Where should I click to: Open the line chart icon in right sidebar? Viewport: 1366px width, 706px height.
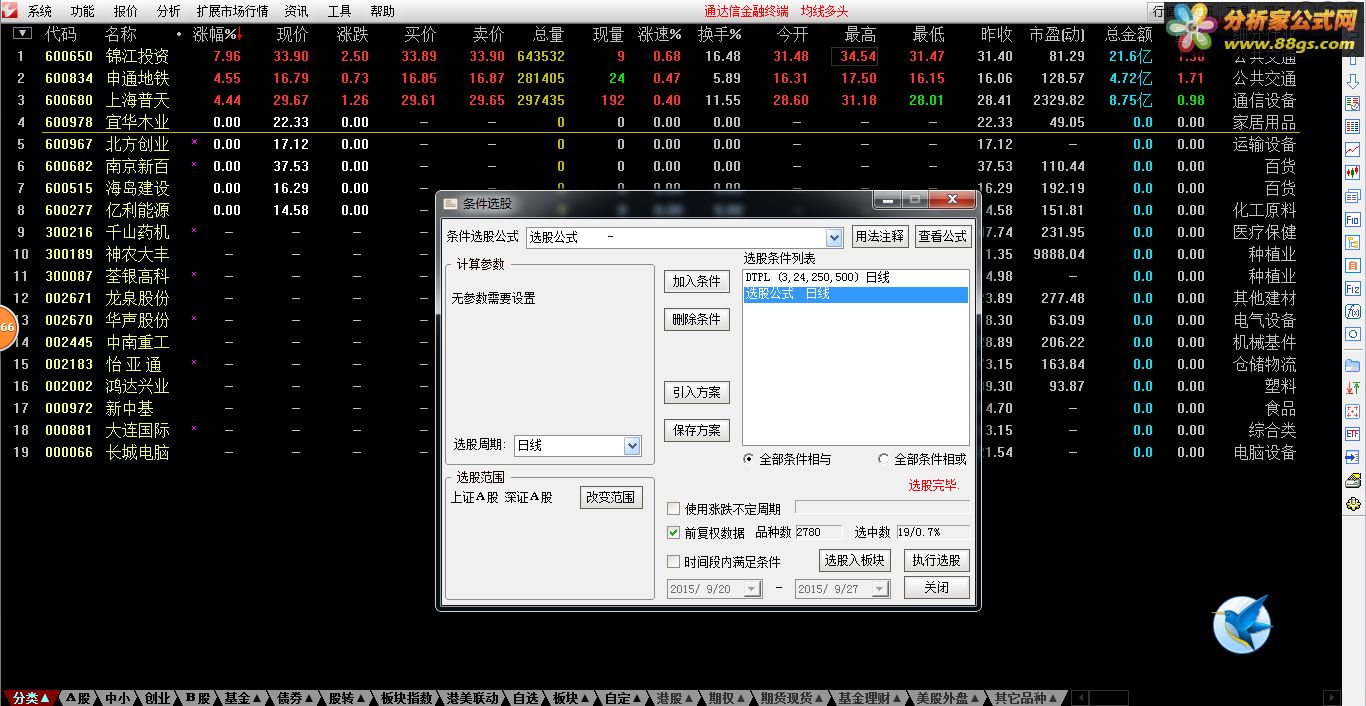coord(1353,149)
